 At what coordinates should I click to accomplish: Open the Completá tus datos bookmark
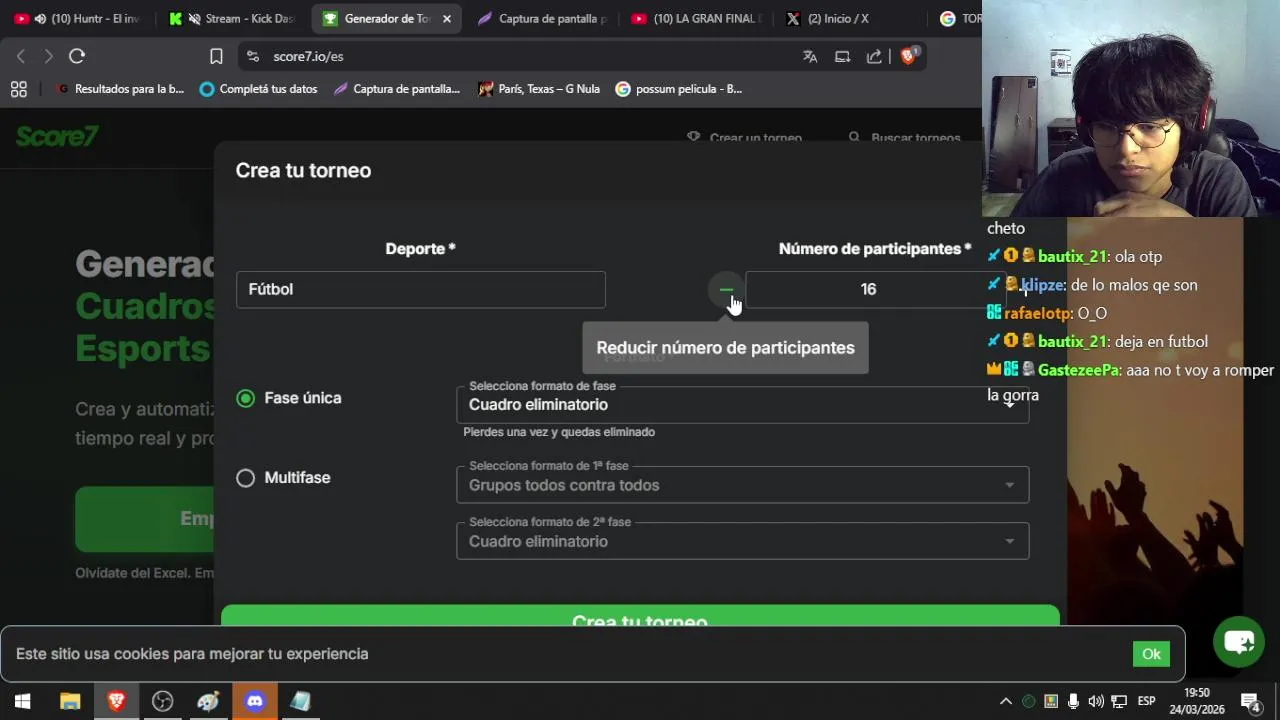(x=258, y=89)
